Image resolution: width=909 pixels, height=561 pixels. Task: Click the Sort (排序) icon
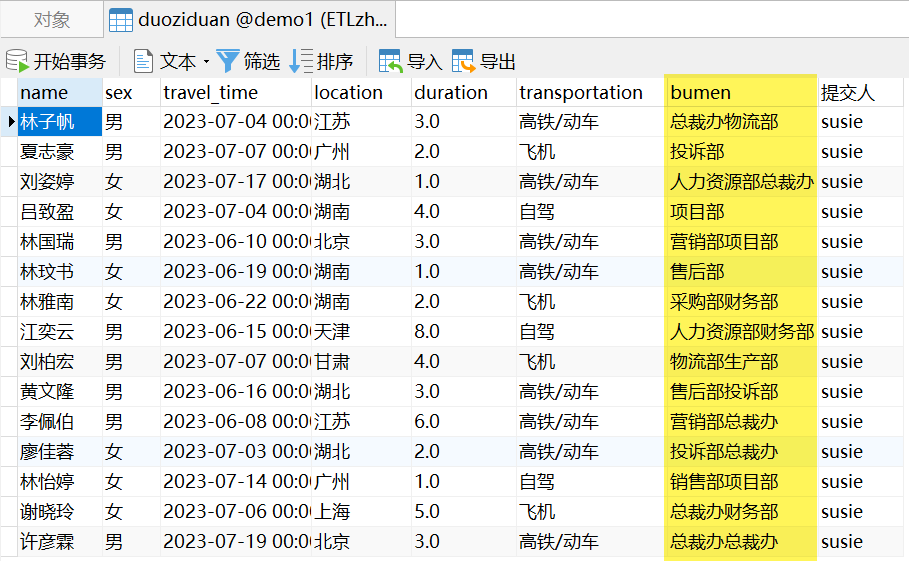(x=300, y=61)
